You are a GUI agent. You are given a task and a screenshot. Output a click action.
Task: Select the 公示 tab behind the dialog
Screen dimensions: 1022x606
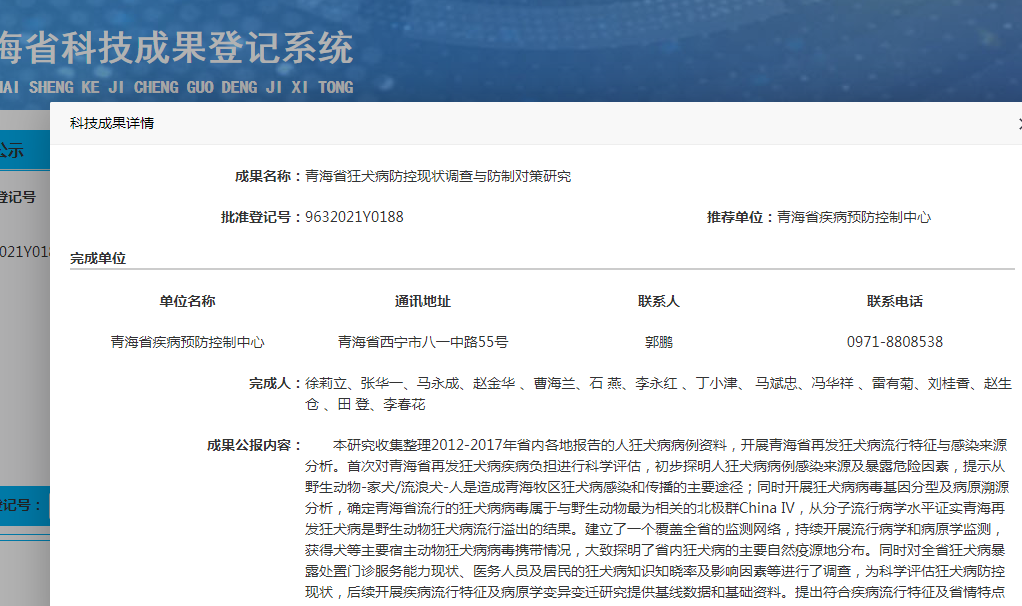[12, 151]
